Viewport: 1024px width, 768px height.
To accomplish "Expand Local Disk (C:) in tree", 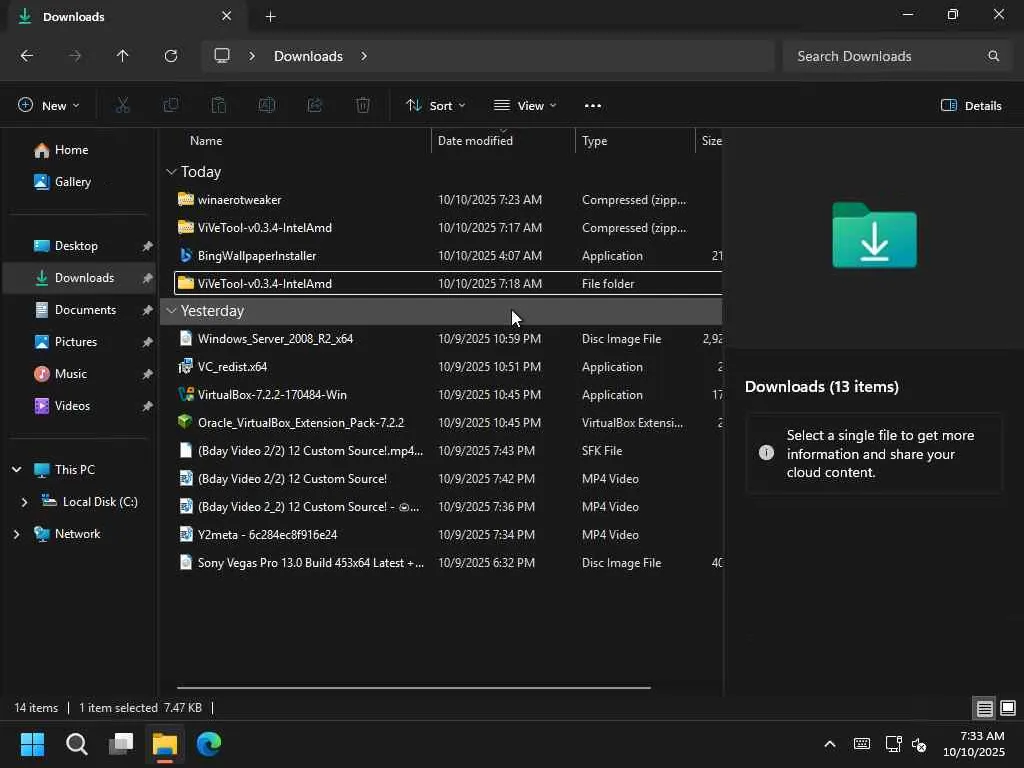I will point(25,502).
